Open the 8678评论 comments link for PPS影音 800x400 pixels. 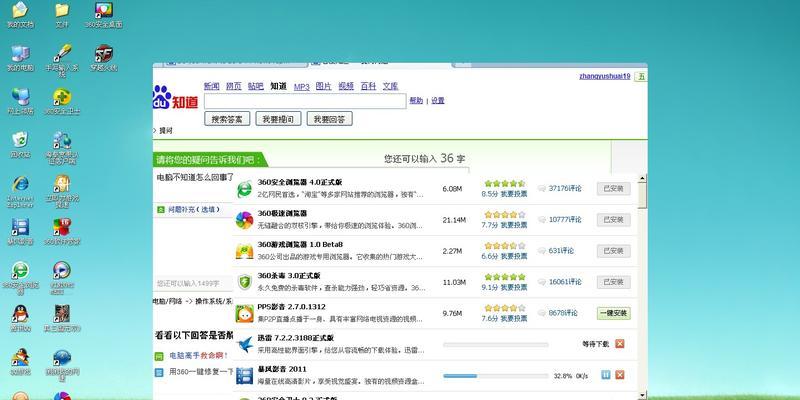(x=563, y=313)
